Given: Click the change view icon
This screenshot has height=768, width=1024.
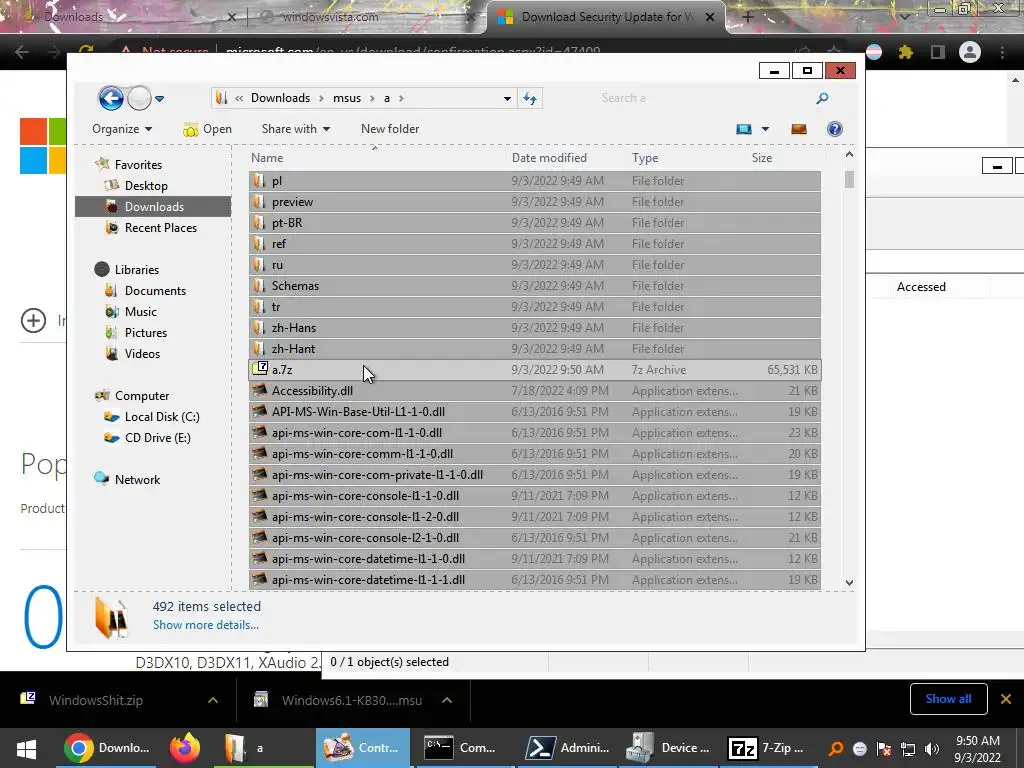Looking at the screenshot, I should [744, 129].
